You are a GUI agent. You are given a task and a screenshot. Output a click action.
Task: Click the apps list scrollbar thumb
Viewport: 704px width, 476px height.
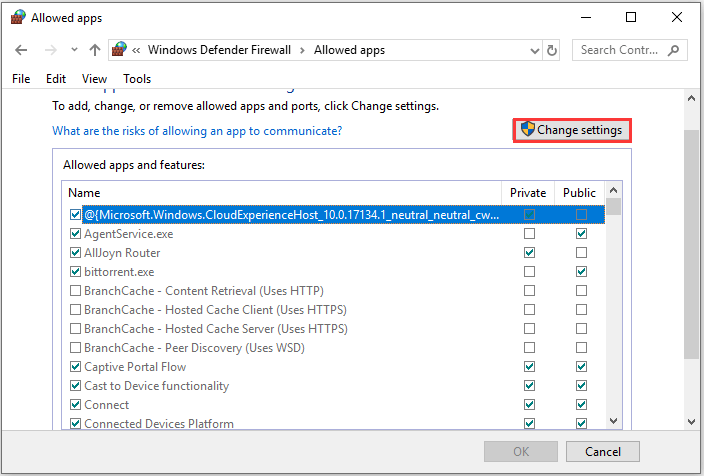click(614, 207)
